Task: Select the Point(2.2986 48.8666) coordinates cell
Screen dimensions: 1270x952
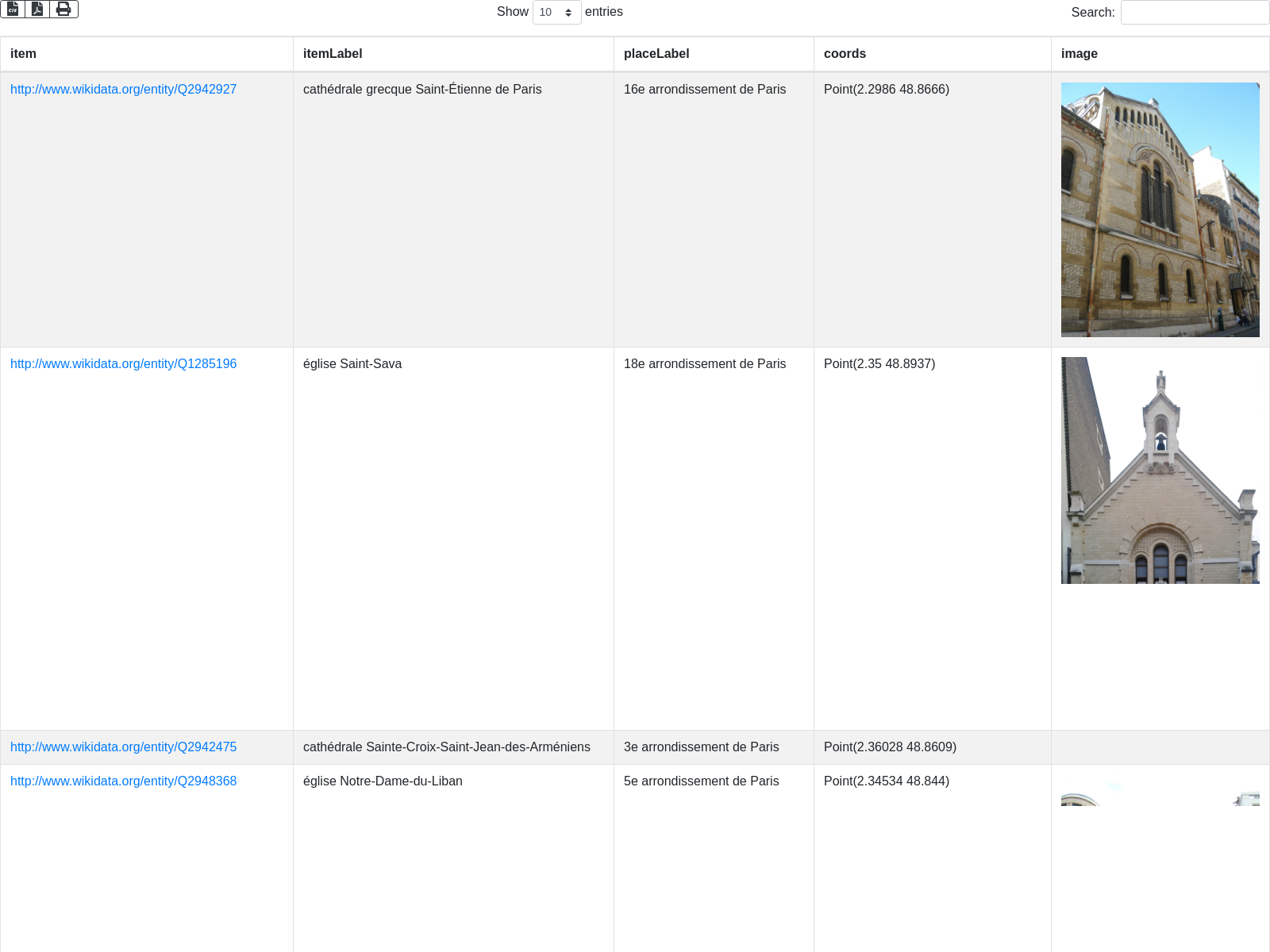Action: pos(886,90)
